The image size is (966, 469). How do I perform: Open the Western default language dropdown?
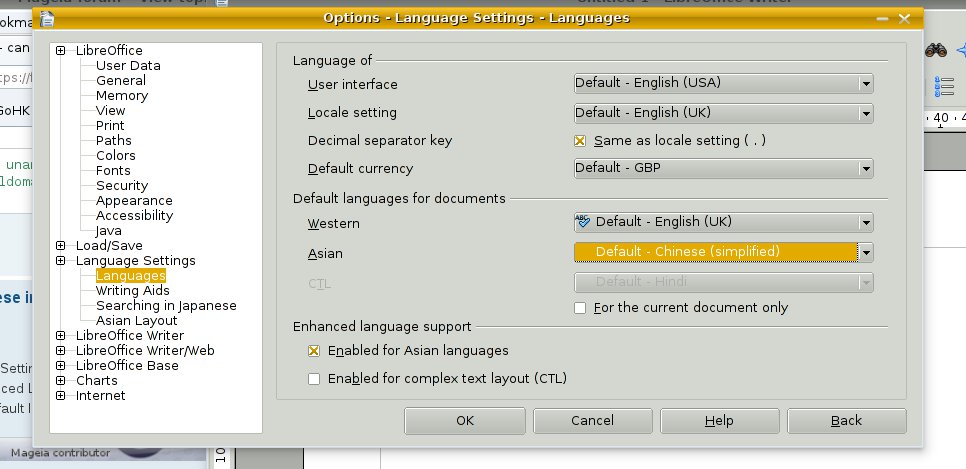(x=723, y=222)
